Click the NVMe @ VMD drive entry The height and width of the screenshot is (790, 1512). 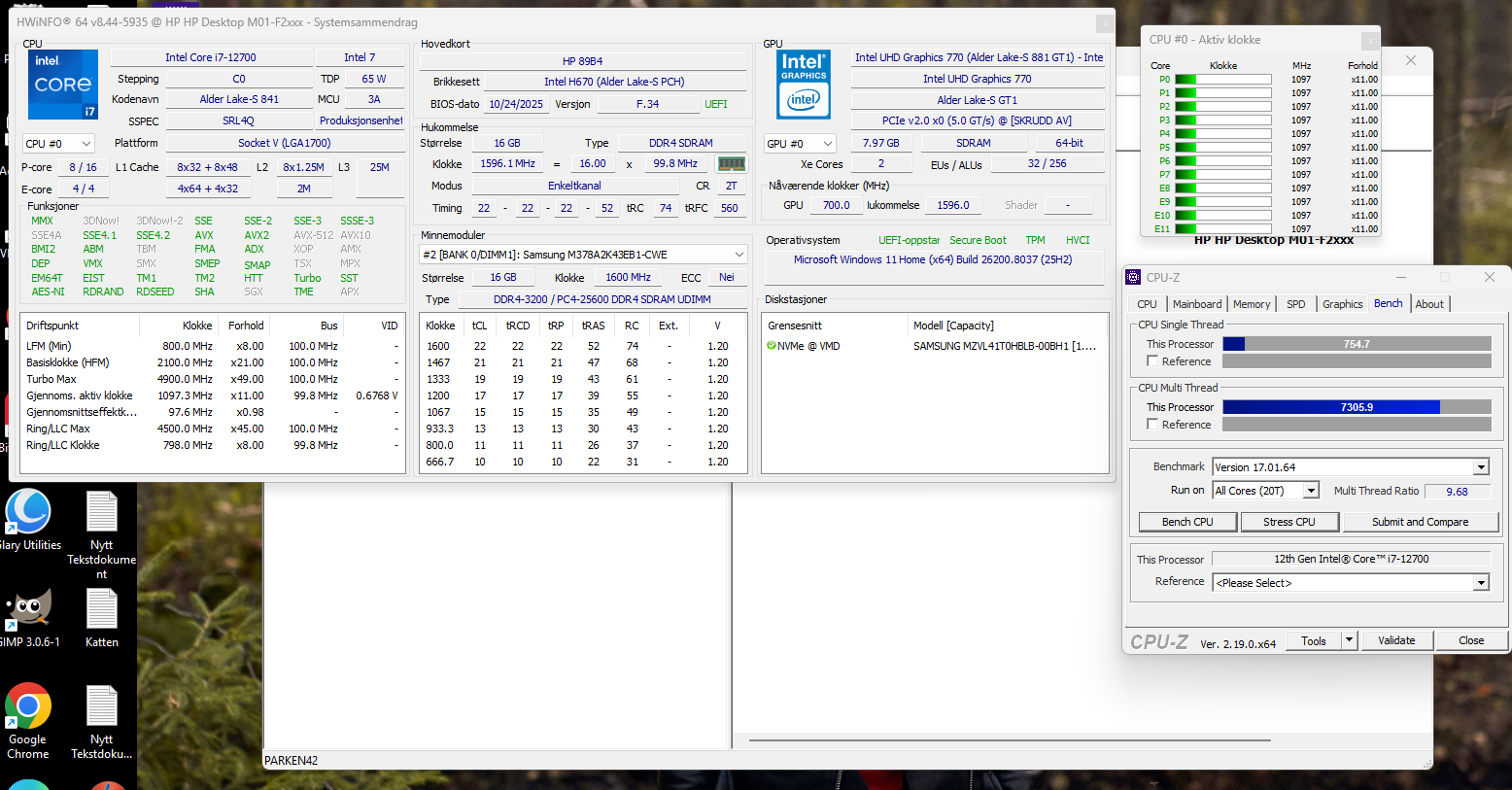tap(808, 346)
